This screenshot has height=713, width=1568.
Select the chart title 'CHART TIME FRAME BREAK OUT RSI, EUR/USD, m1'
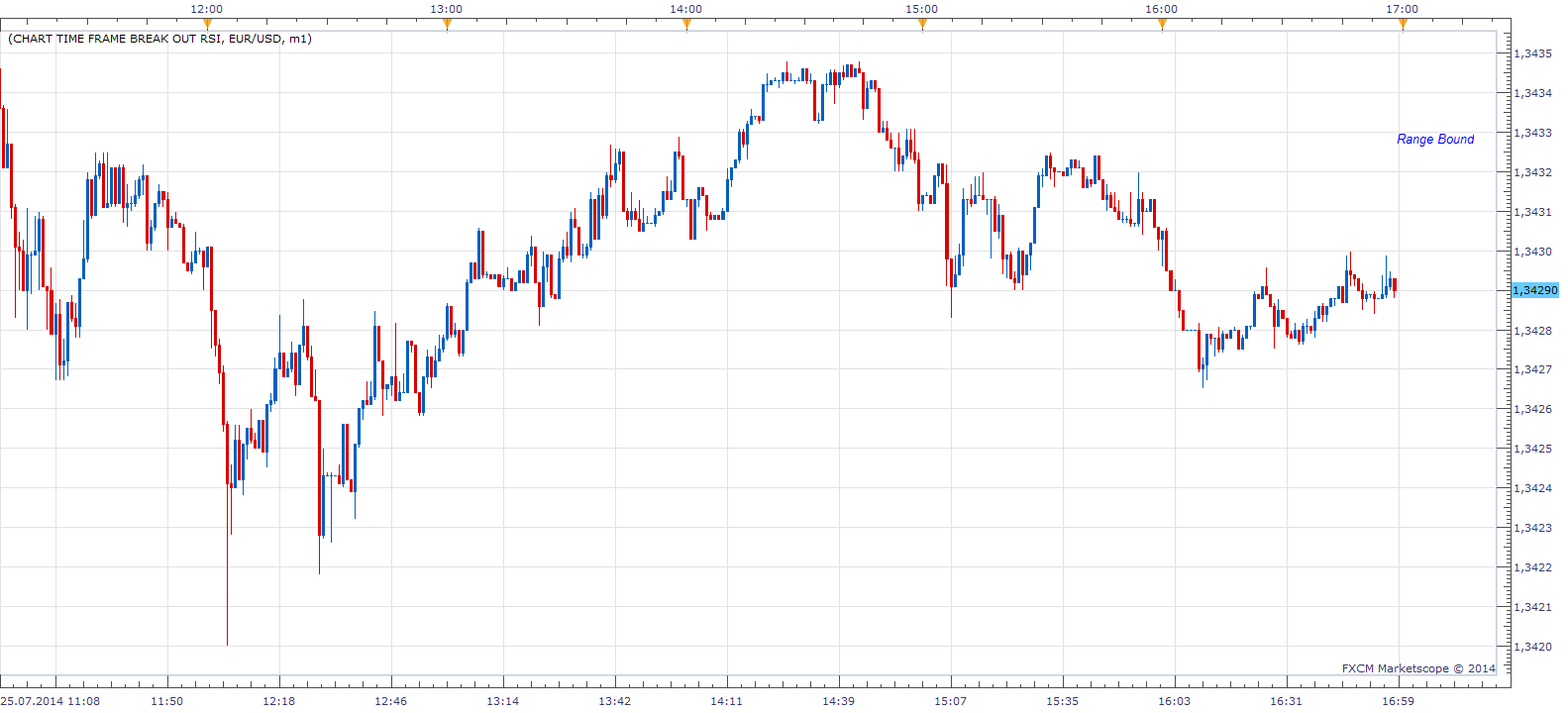tap(159, 39)
